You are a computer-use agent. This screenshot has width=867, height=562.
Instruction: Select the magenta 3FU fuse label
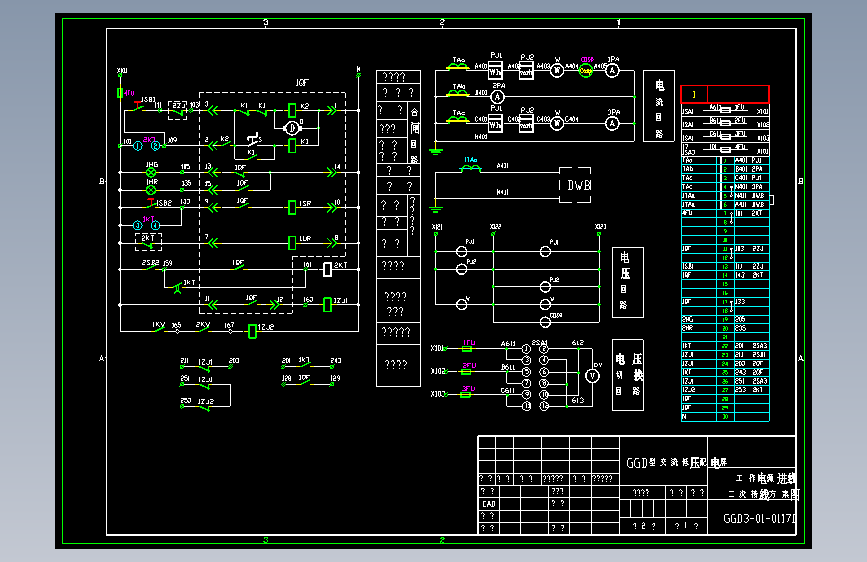[468, 389]
